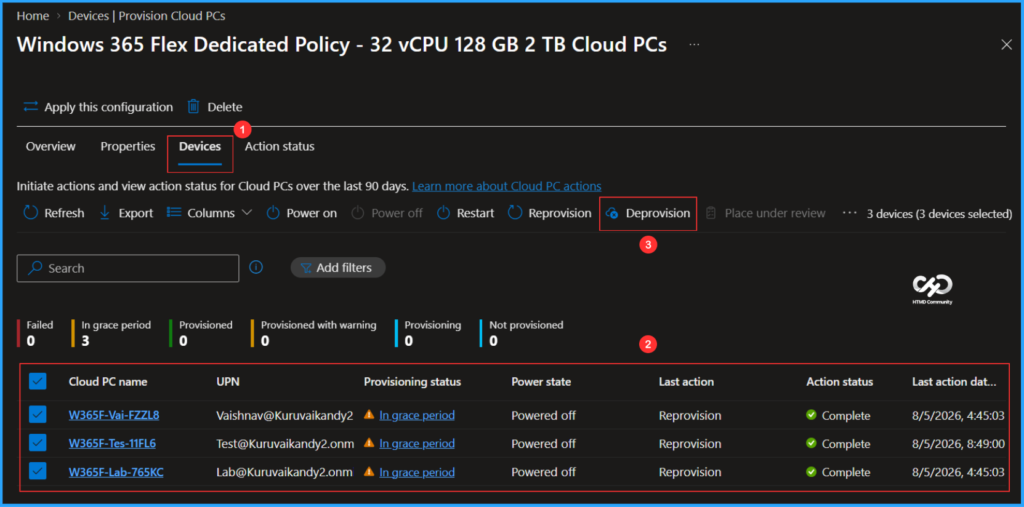Click UPN Vaishnav@Kuruvaikandy2 cell
The width and height of the screenshot is (1024, 507).
point(285,415)
